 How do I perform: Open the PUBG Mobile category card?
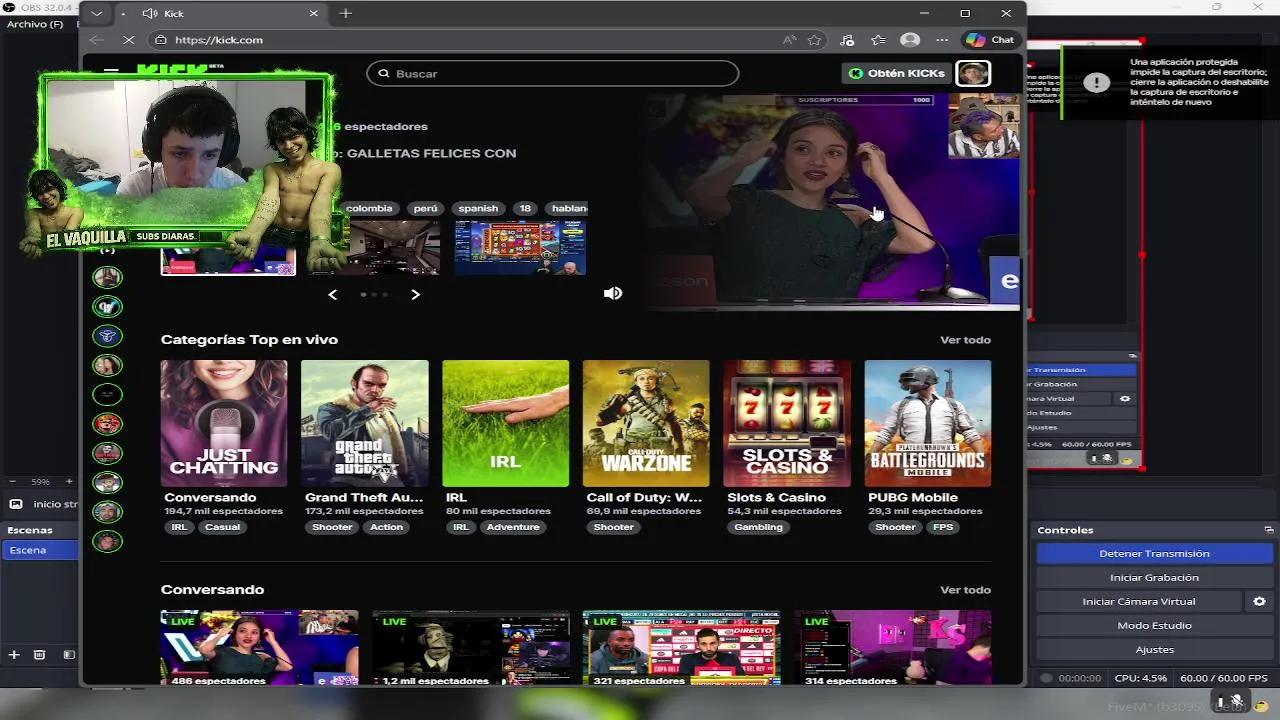[x=928, y=423]
